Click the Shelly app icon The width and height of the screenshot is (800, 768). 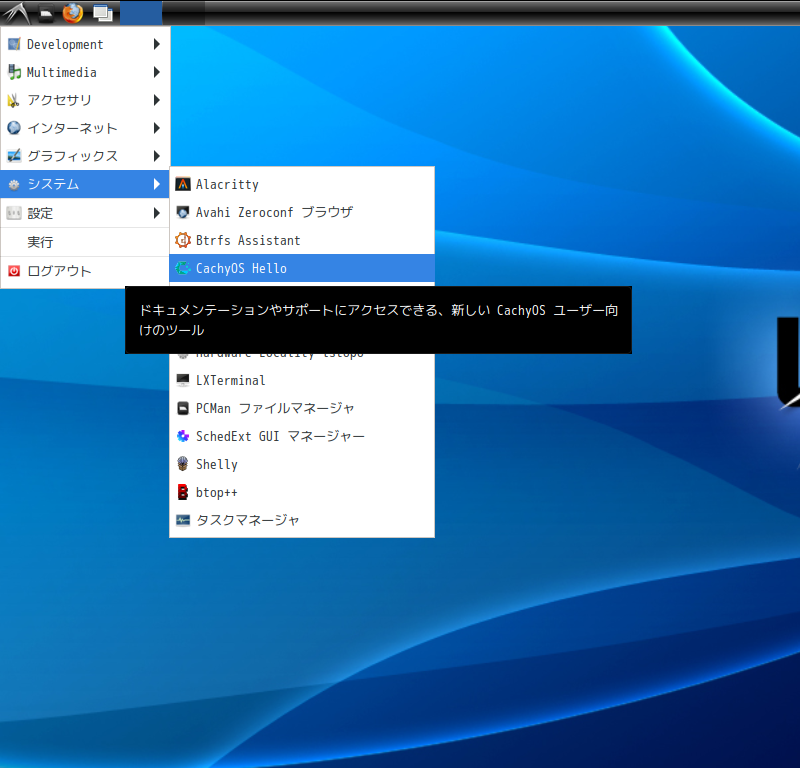(x=183, y=464)
